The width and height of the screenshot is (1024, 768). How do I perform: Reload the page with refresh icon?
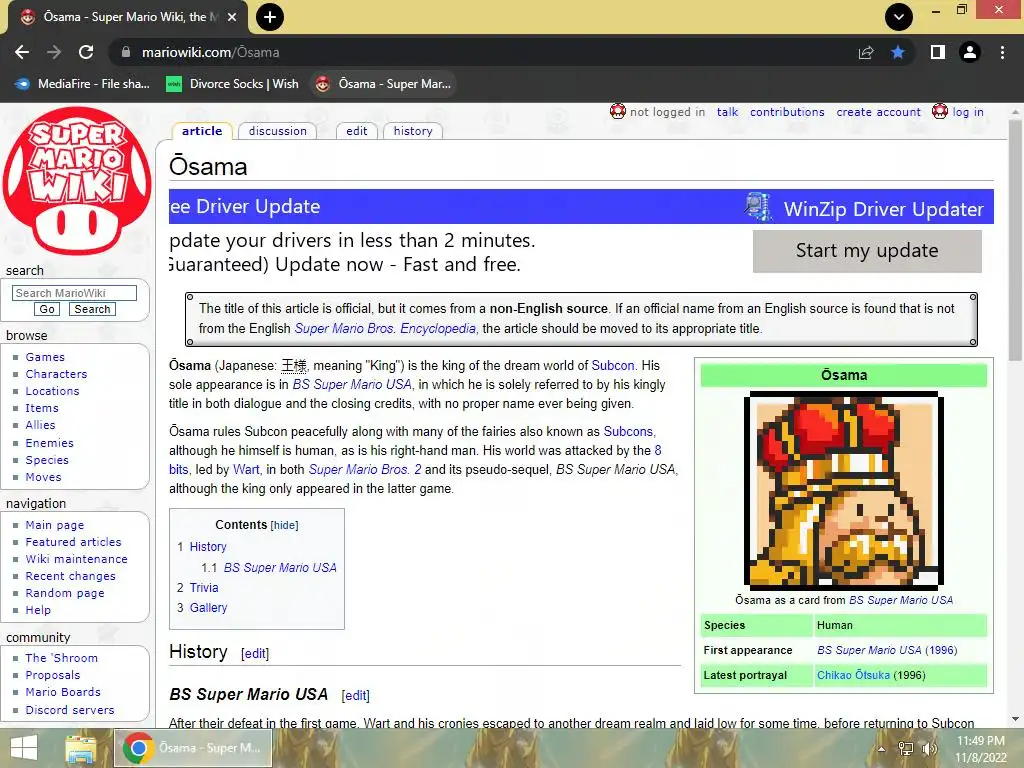point(86,52)
